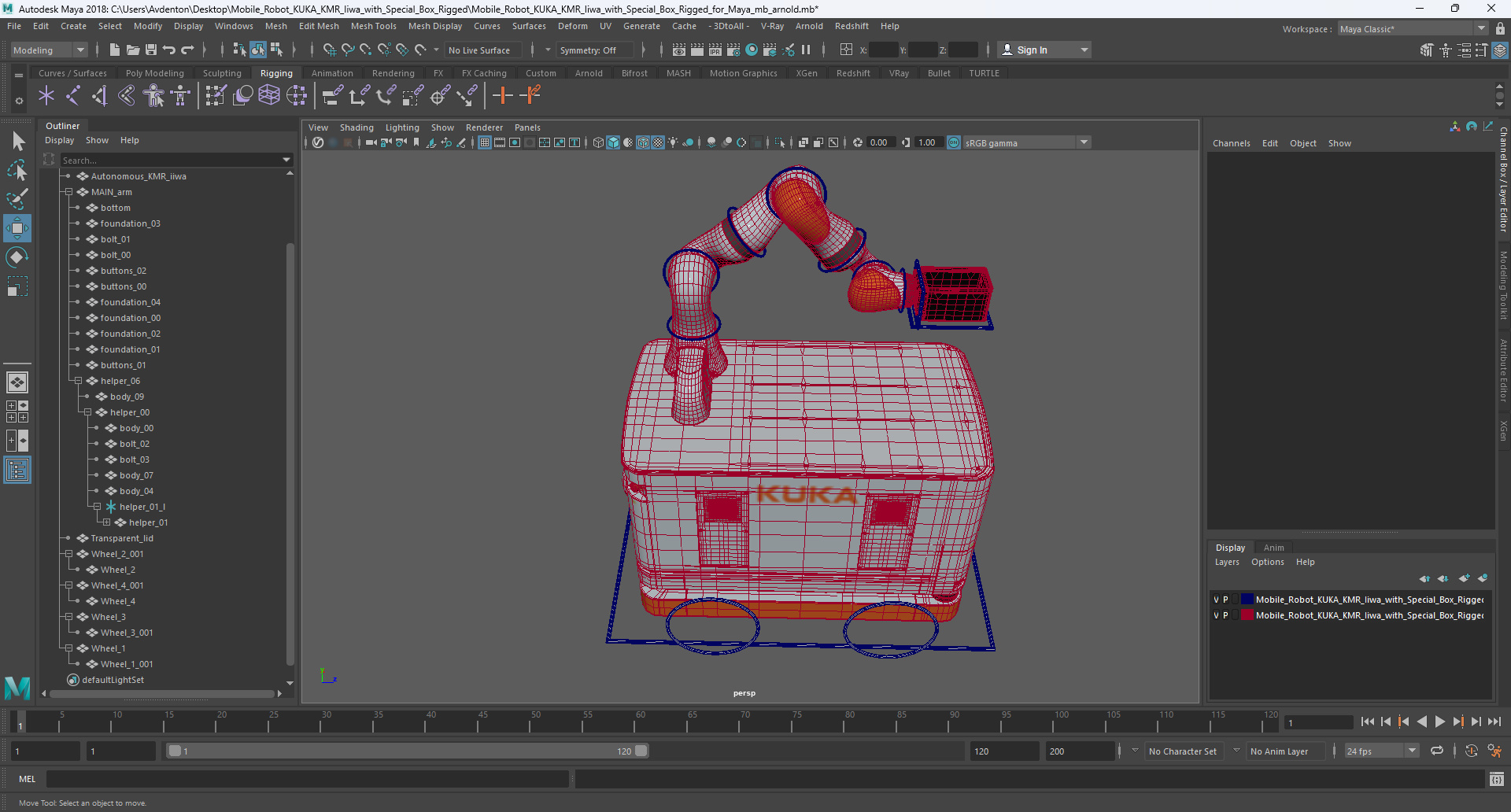Open the Modeling menu set dropdown
Image resolution: width=1511 pixels, height=812 pixels.
(x=49, y=50)
